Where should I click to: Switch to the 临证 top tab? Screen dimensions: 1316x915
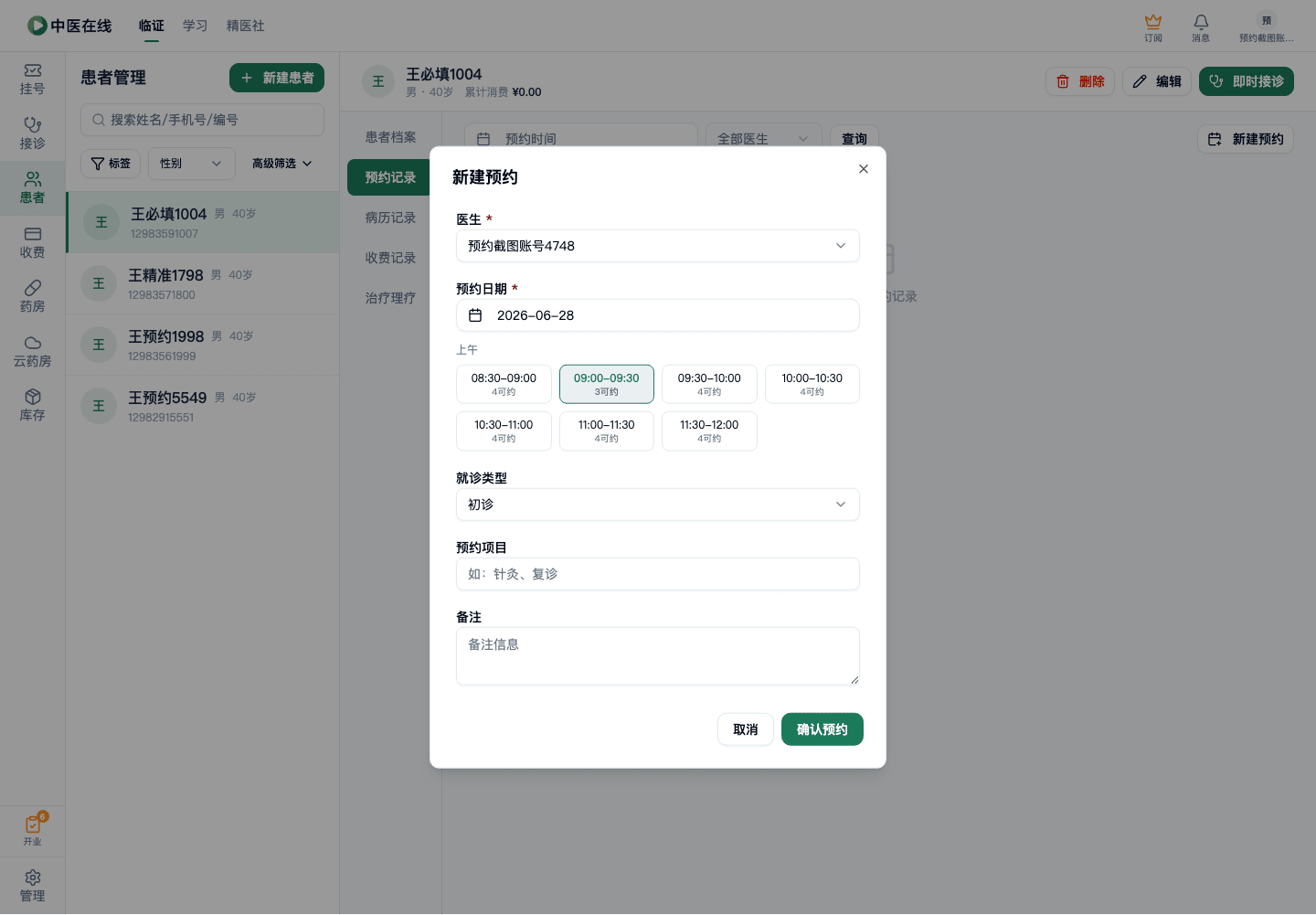152,26
